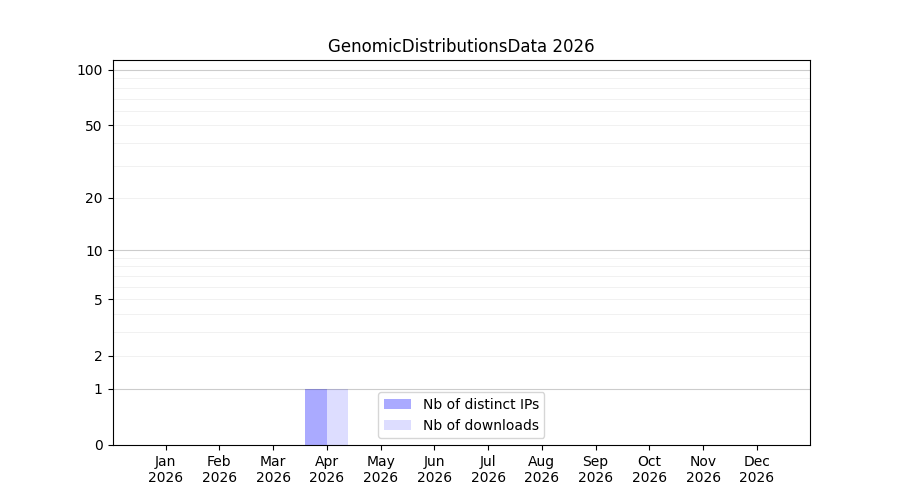Click the Oct 2026 axis label
The height and width of the screenshot is (500, 900).
click(x=649, y=469)
